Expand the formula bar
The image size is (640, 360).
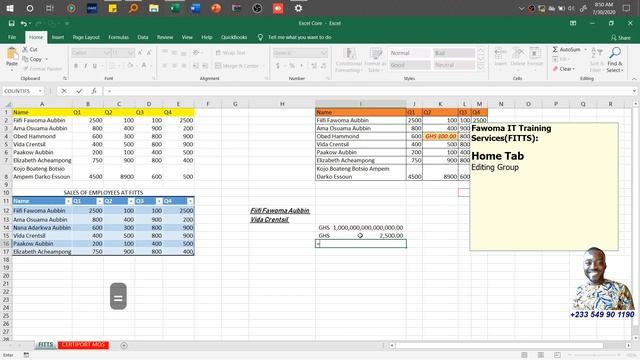coord(634,91)
